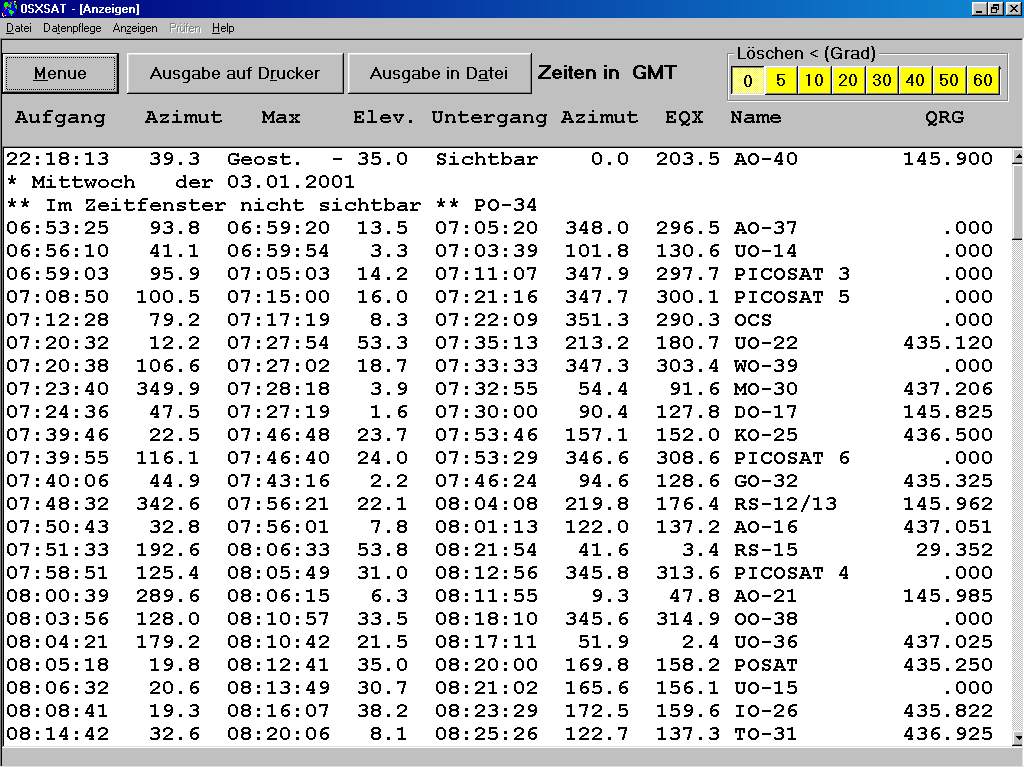The width and height of the screenshot is (1024, 768).
Task: Choose the 20 degree elevation filter
Action: point(848,81)
